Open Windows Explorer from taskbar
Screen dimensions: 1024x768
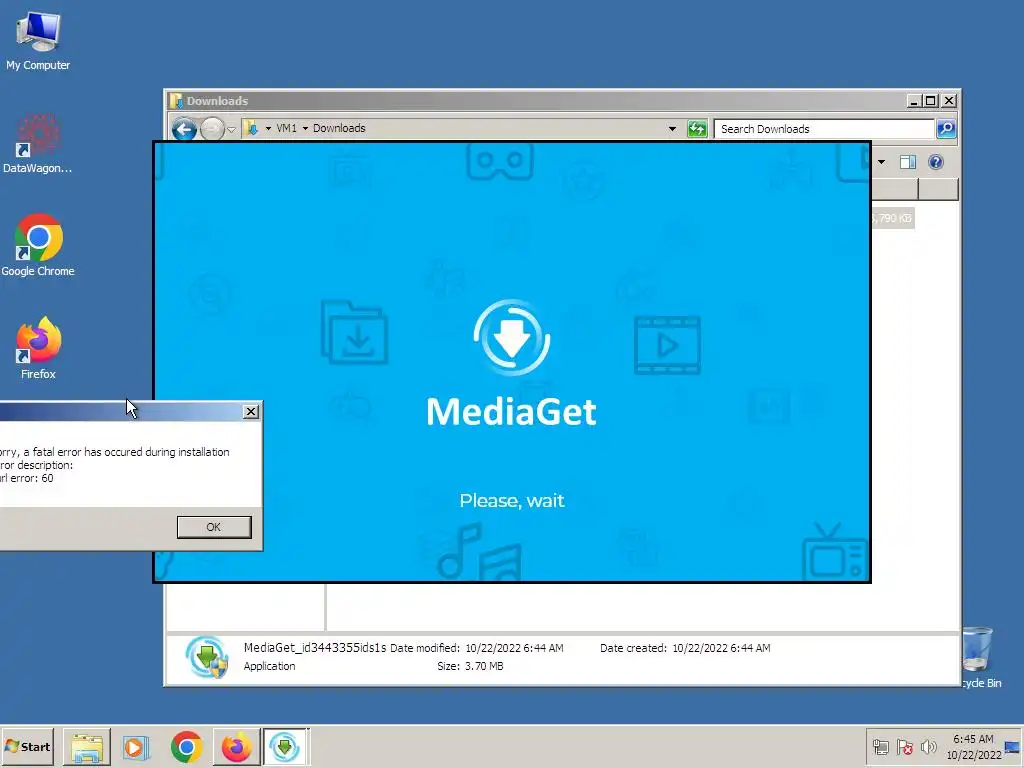[87, 747]
